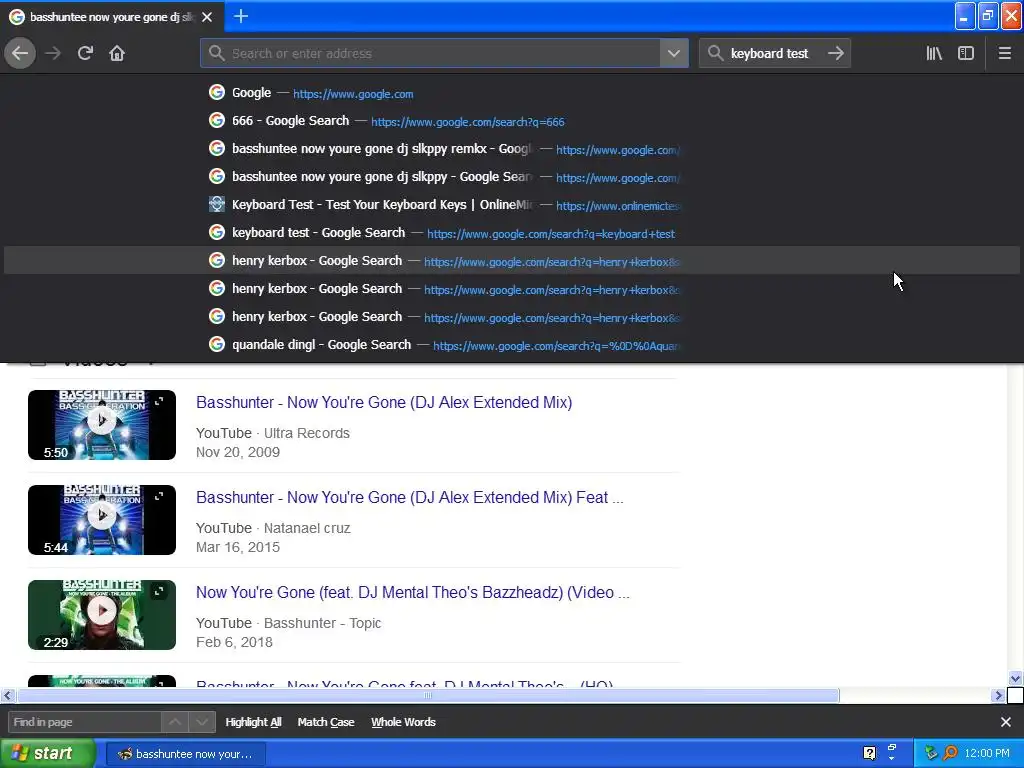1024x768 pixels.
Task: Find next match arrow
Action: click(202, 722)
